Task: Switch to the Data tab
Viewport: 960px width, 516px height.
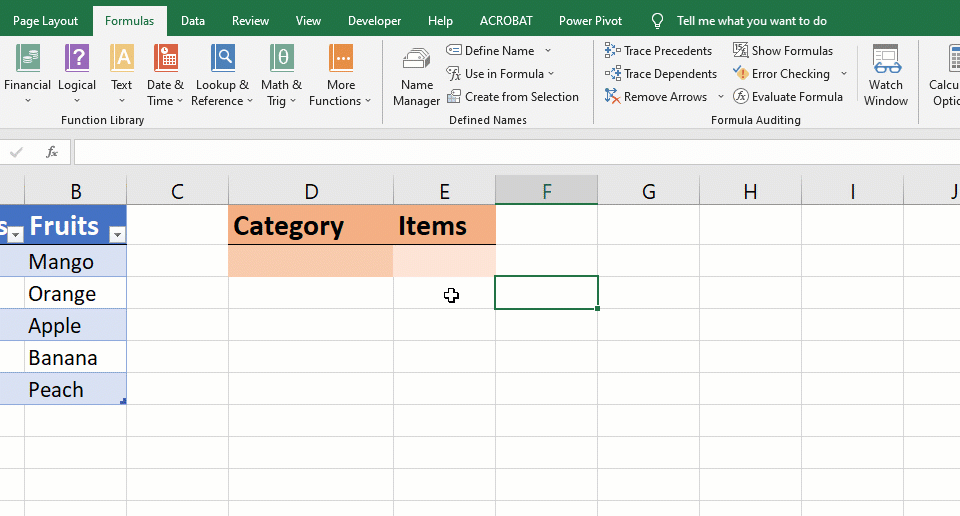Action: (193, 21)
